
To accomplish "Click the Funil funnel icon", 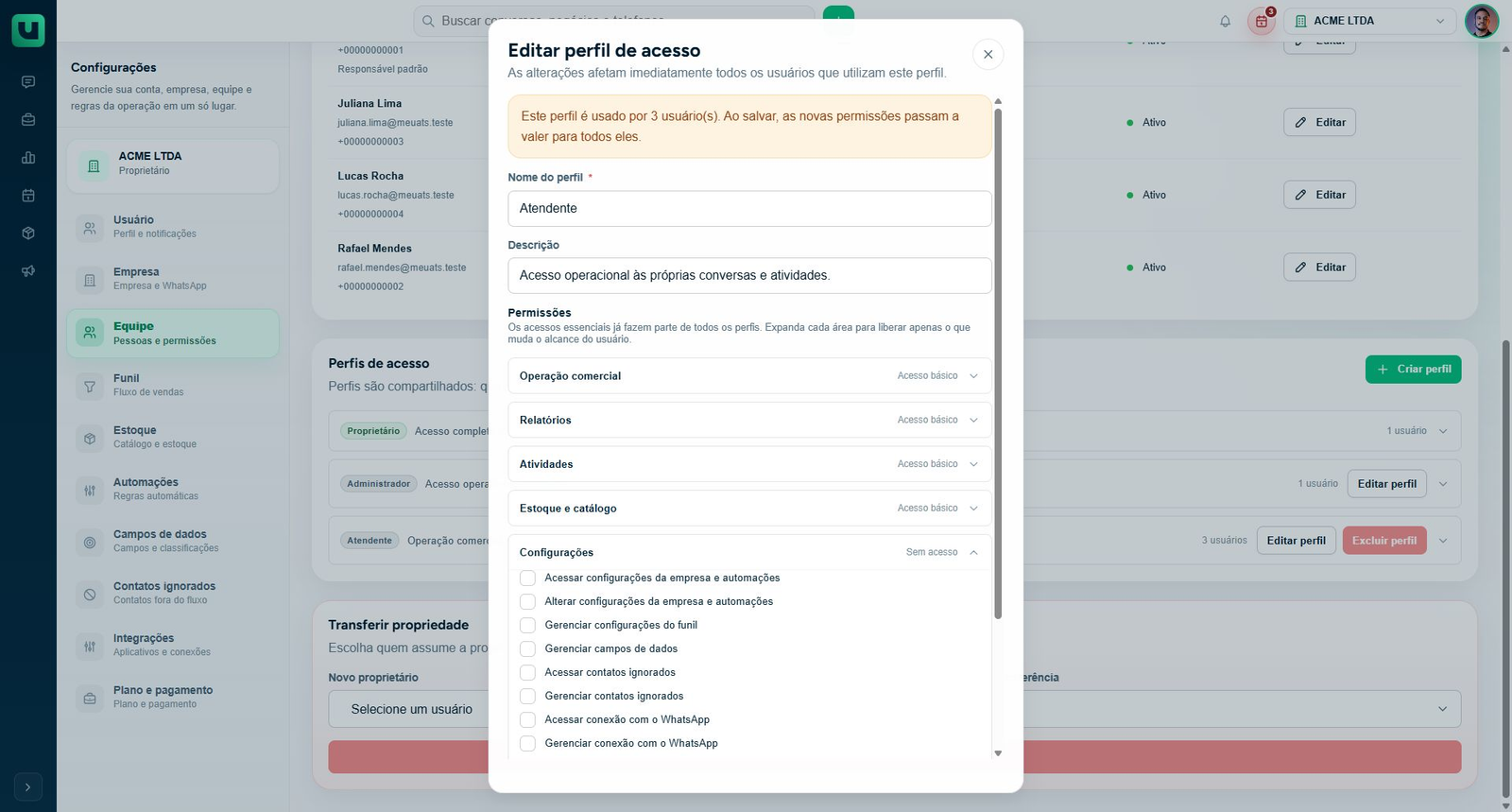I will [90, 386].
